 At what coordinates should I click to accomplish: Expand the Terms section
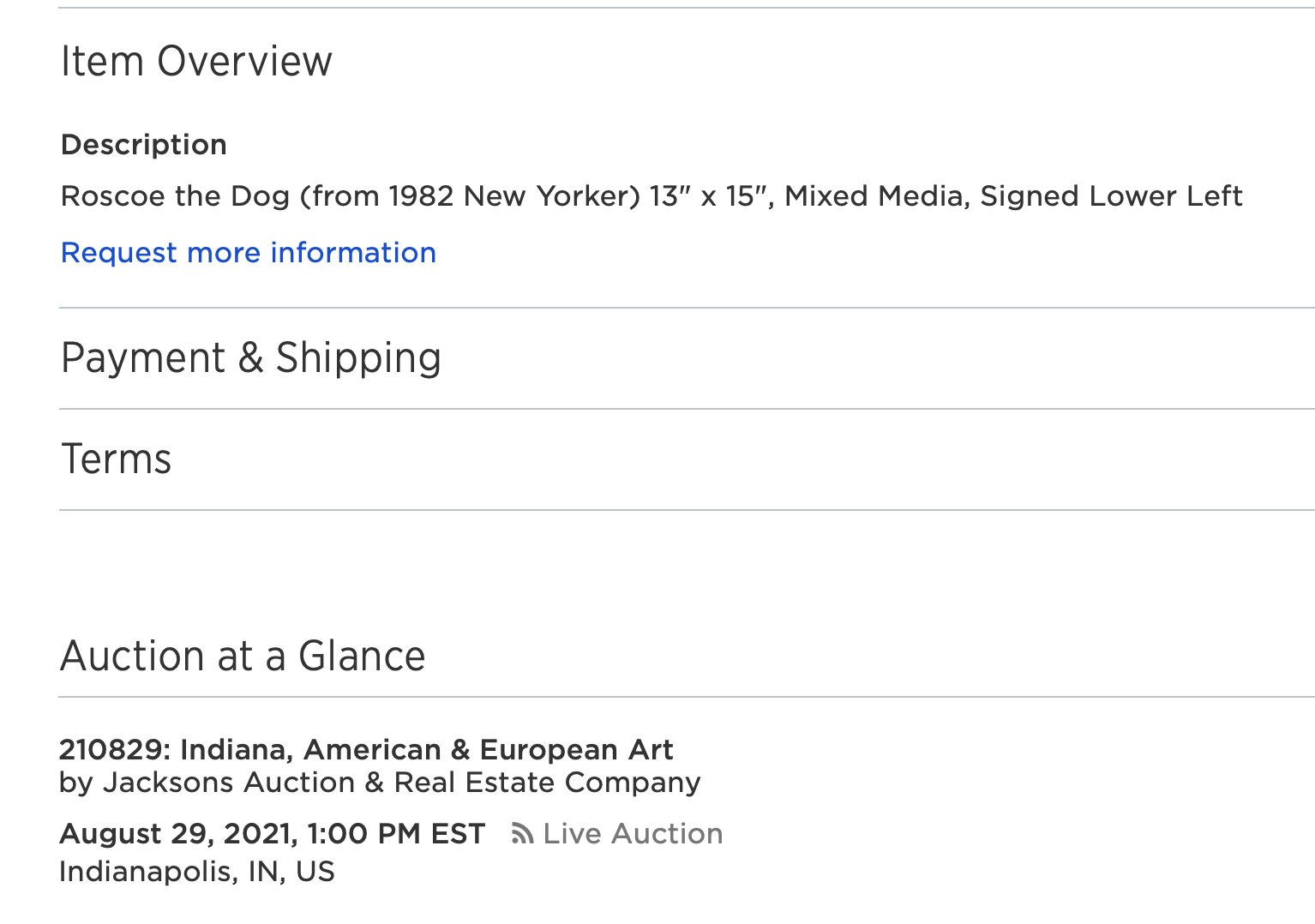point(117,459)
